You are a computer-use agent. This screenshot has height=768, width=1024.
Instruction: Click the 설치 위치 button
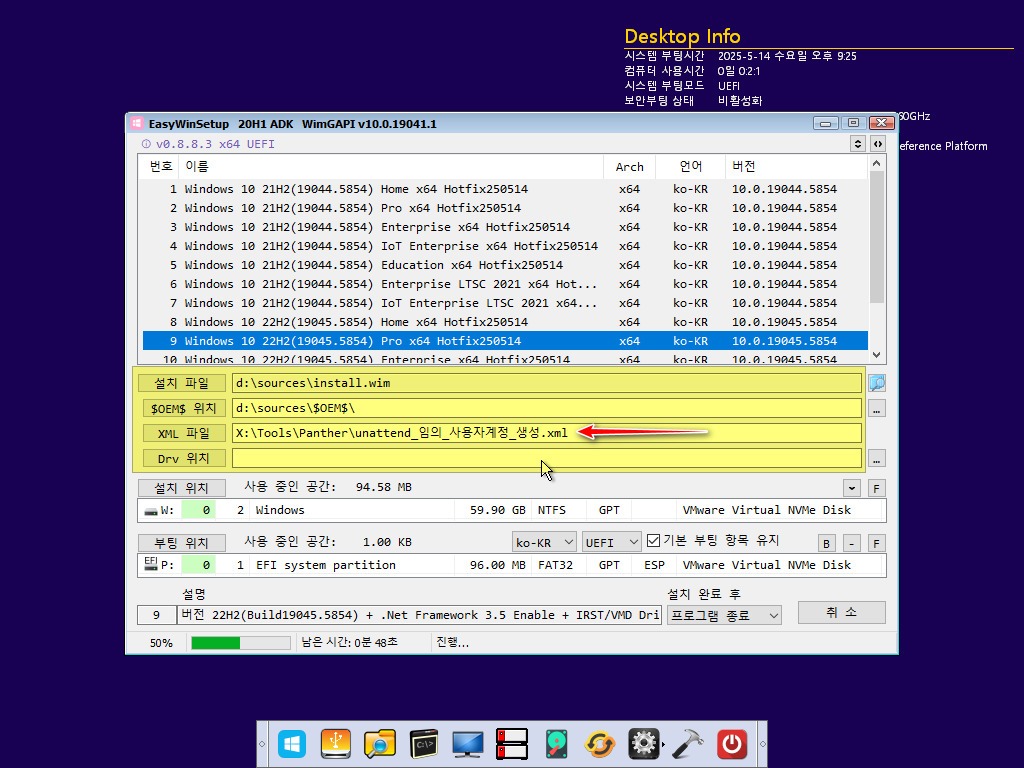click(x=182, y=488)
